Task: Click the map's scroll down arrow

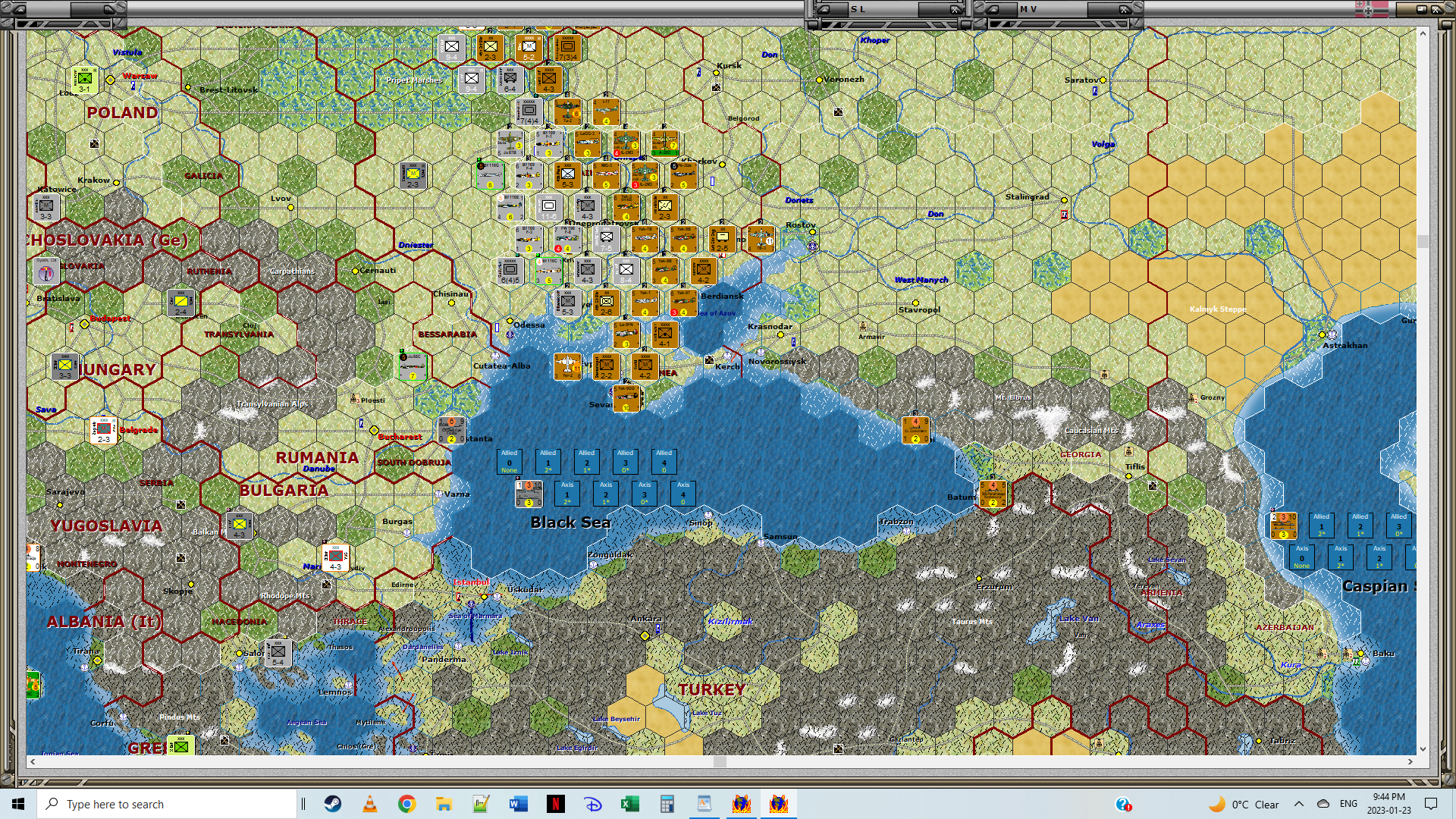Action: 1423,749
